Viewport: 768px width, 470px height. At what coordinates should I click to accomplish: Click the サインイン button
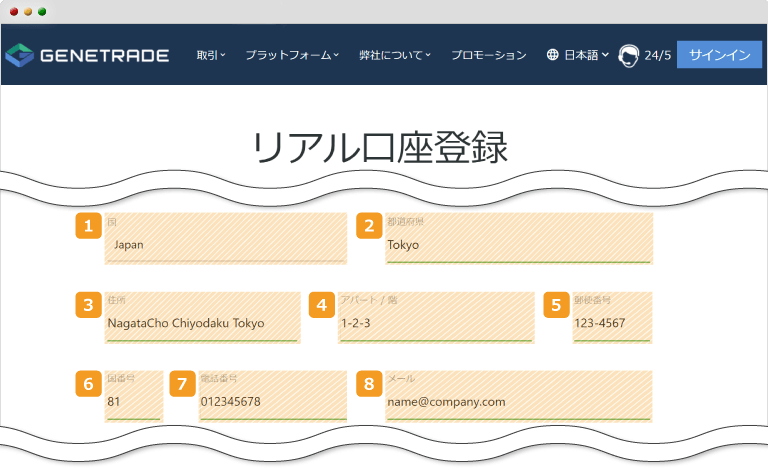pos(719,54)
